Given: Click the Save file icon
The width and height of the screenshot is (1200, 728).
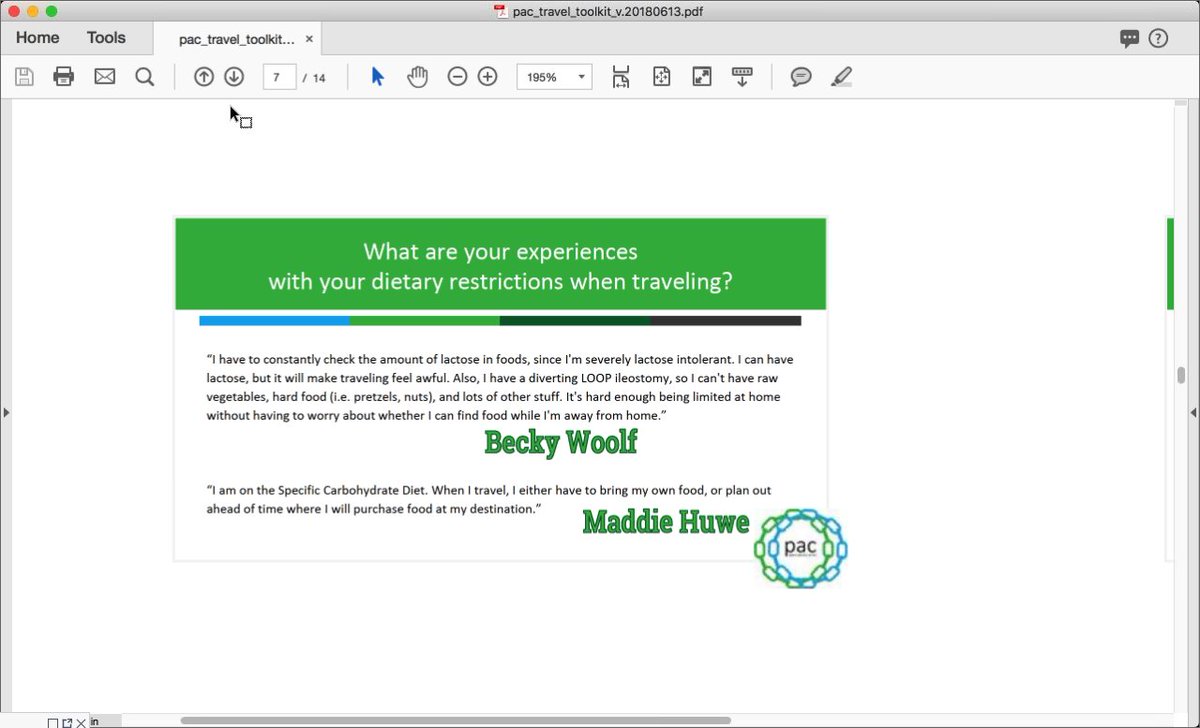Looking at the screenshot, I should [24, 77].
